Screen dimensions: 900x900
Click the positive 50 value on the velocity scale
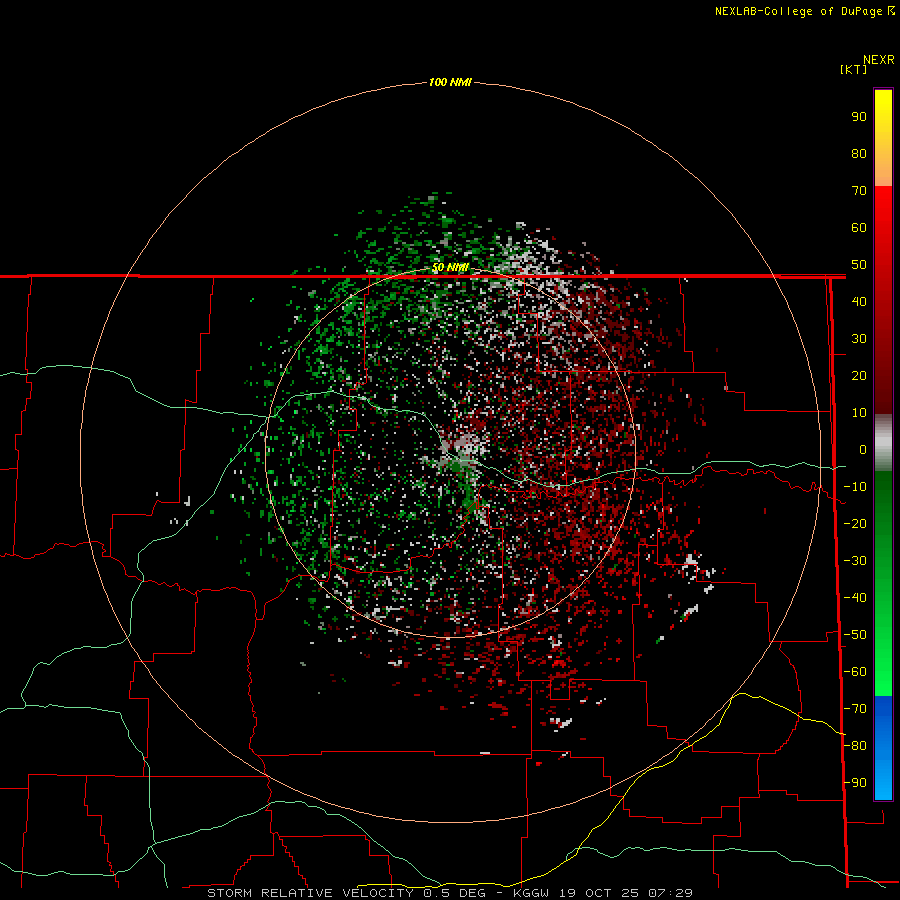859,265
